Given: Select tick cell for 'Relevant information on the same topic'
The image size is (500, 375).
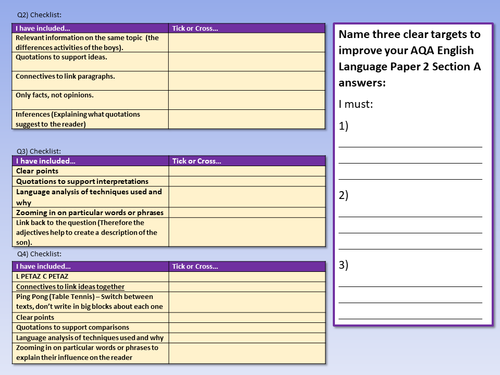Looking at the screenshot, I should click(x=247, y=42).
